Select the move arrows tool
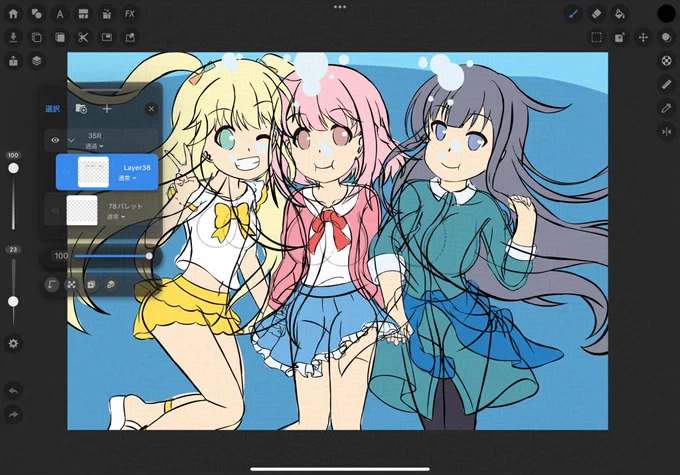The width and height of the screenshot is (680, 475). pos(643,37)
